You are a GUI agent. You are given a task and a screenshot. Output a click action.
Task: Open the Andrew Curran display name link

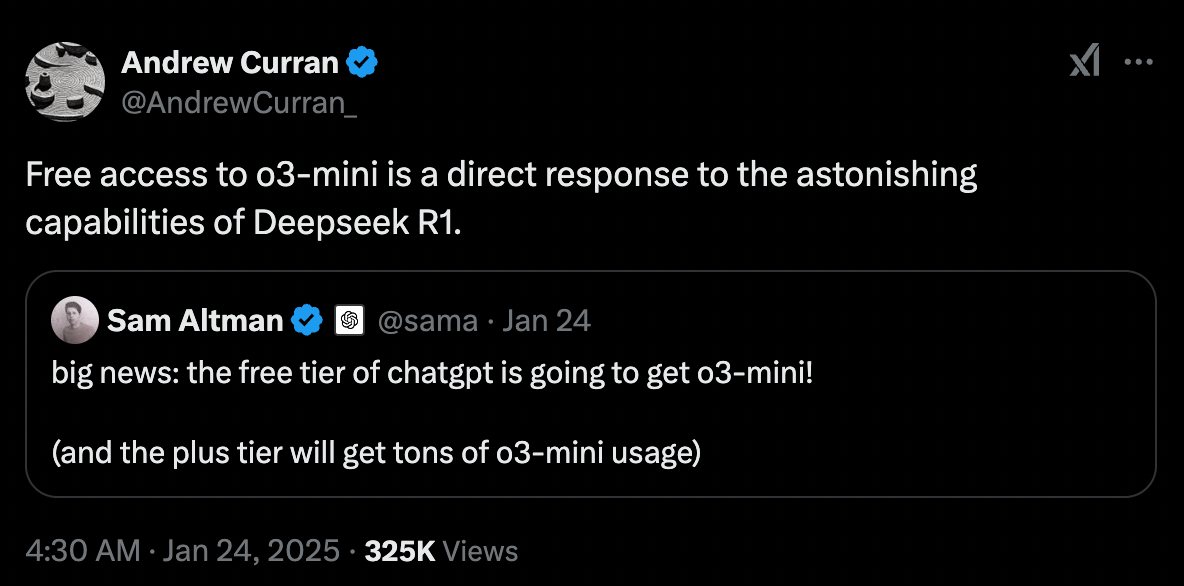pos(230,63)
